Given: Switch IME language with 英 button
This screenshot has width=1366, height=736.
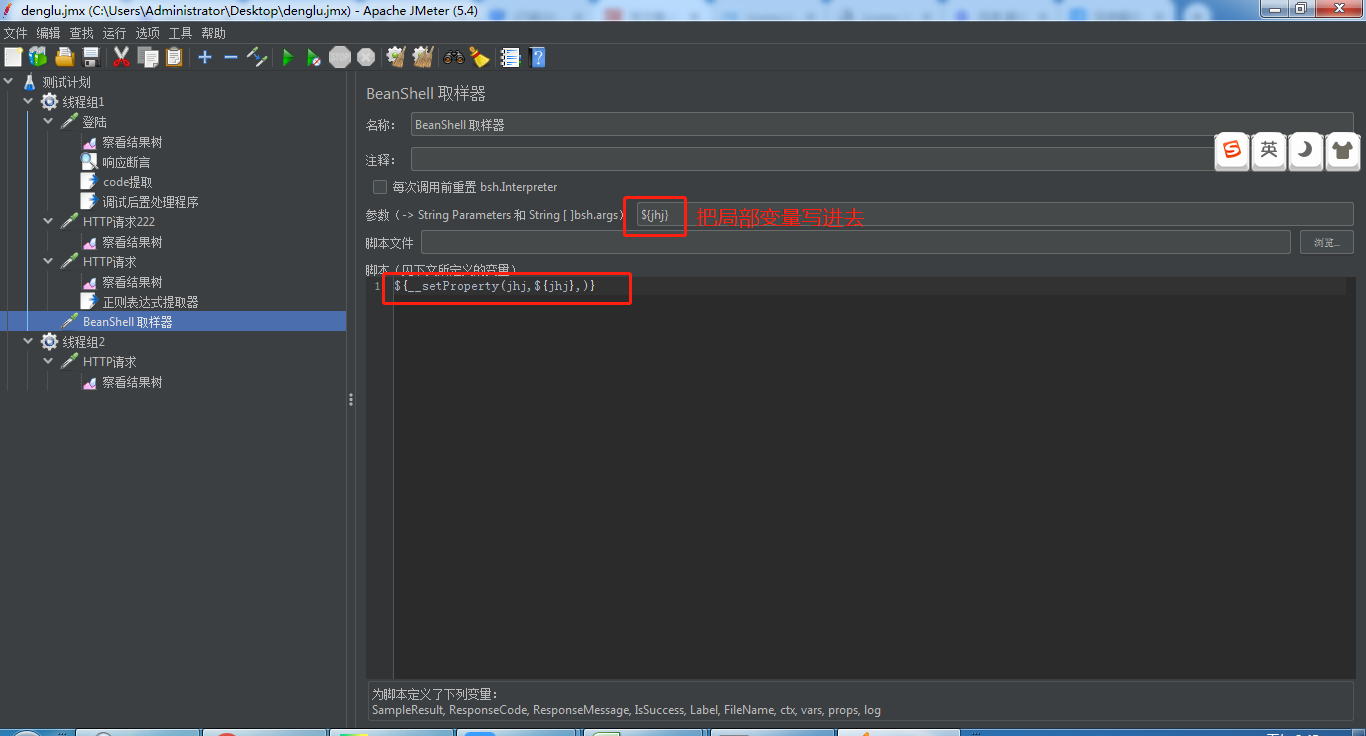Looking at the screenshot, I should tap(1269, 151).
